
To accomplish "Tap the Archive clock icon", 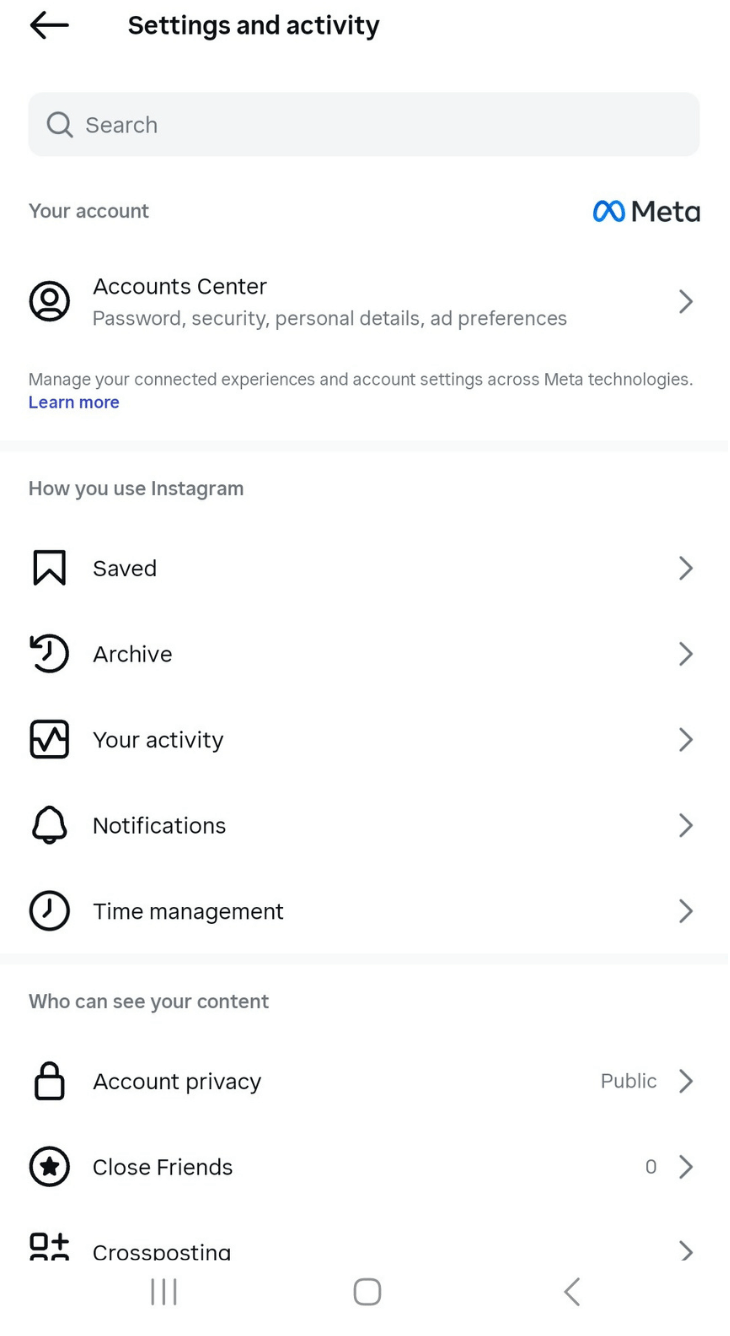I will point(49,654).
